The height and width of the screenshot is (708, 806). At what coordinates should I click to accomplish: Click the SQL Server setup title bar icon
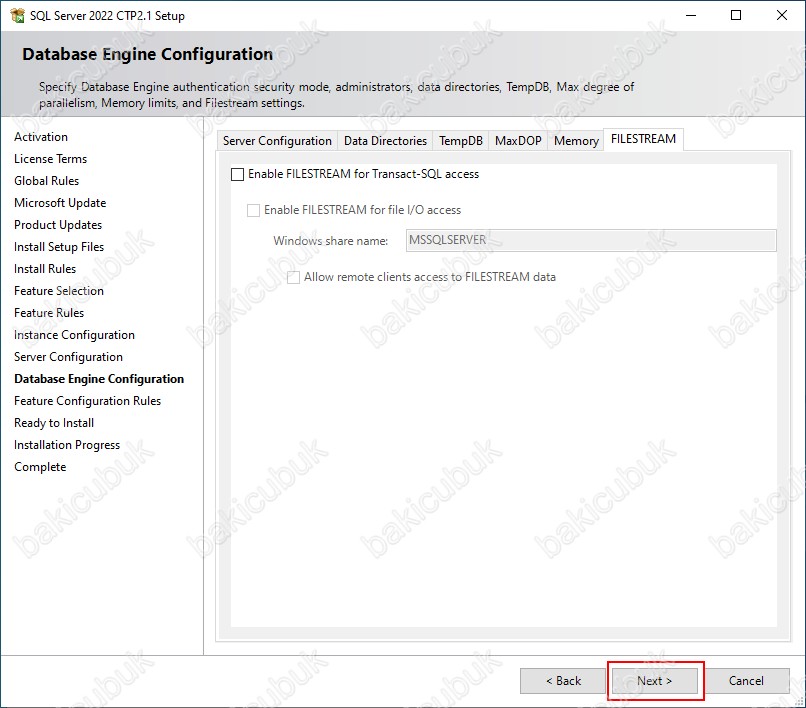16,16
